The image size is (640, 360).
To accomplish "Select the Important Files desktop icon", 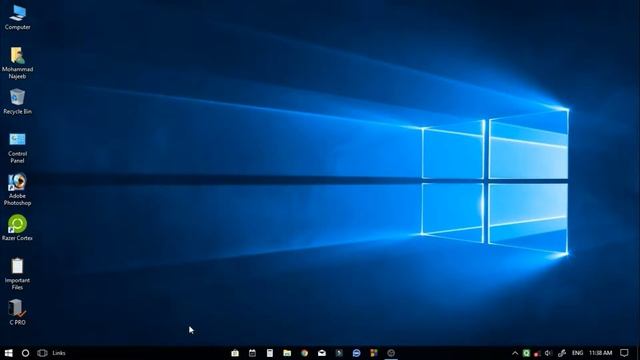I will 17,273.
